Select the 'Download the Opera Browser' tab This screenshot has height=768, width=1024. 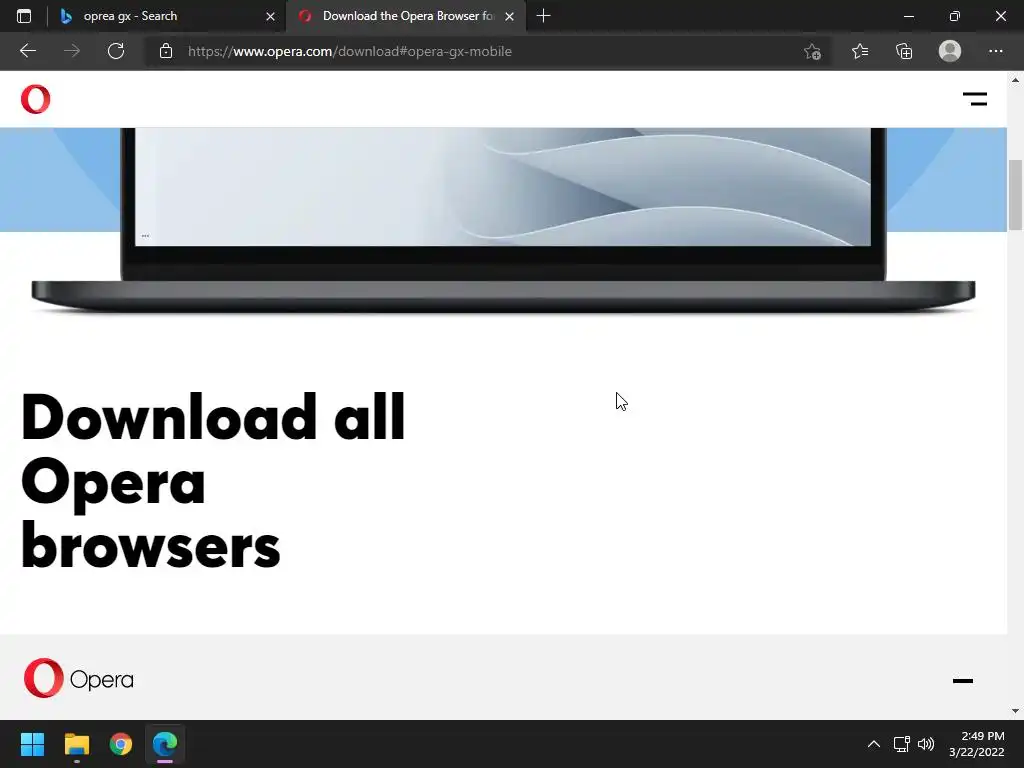[408, 16]
